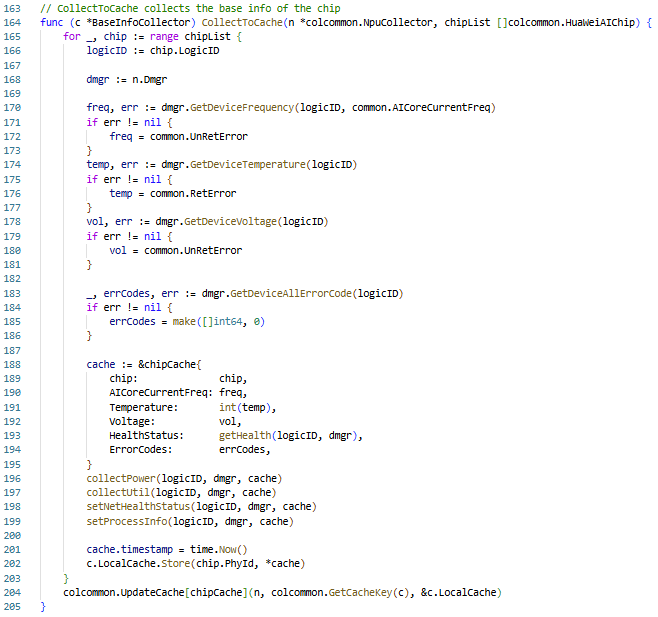This screenshot has height=617, width=658.
Task: Click 'logicID' variable declaration on line 166
Action: (107, 51)
